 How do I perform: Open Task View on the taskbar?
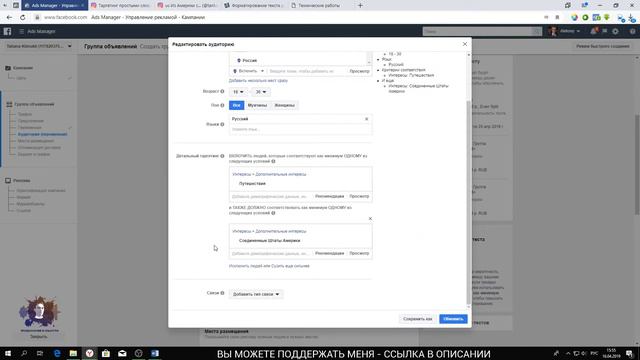click(40, 353)
